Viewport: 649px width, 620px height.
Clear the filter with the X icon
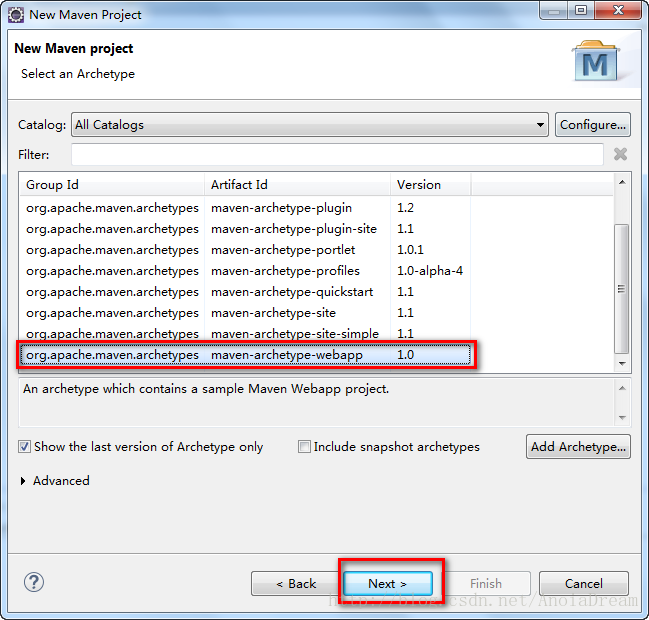click(620, 154)
